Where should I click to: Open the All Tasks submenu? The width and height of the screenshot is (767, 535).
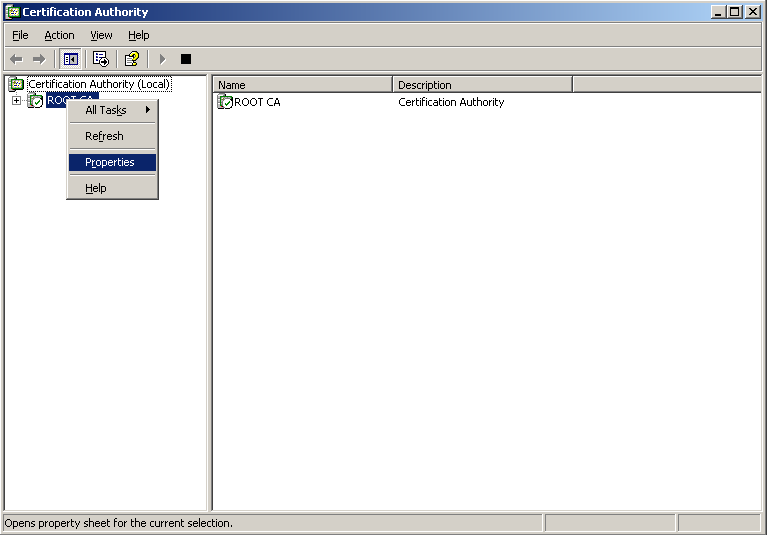coord(112,110)
